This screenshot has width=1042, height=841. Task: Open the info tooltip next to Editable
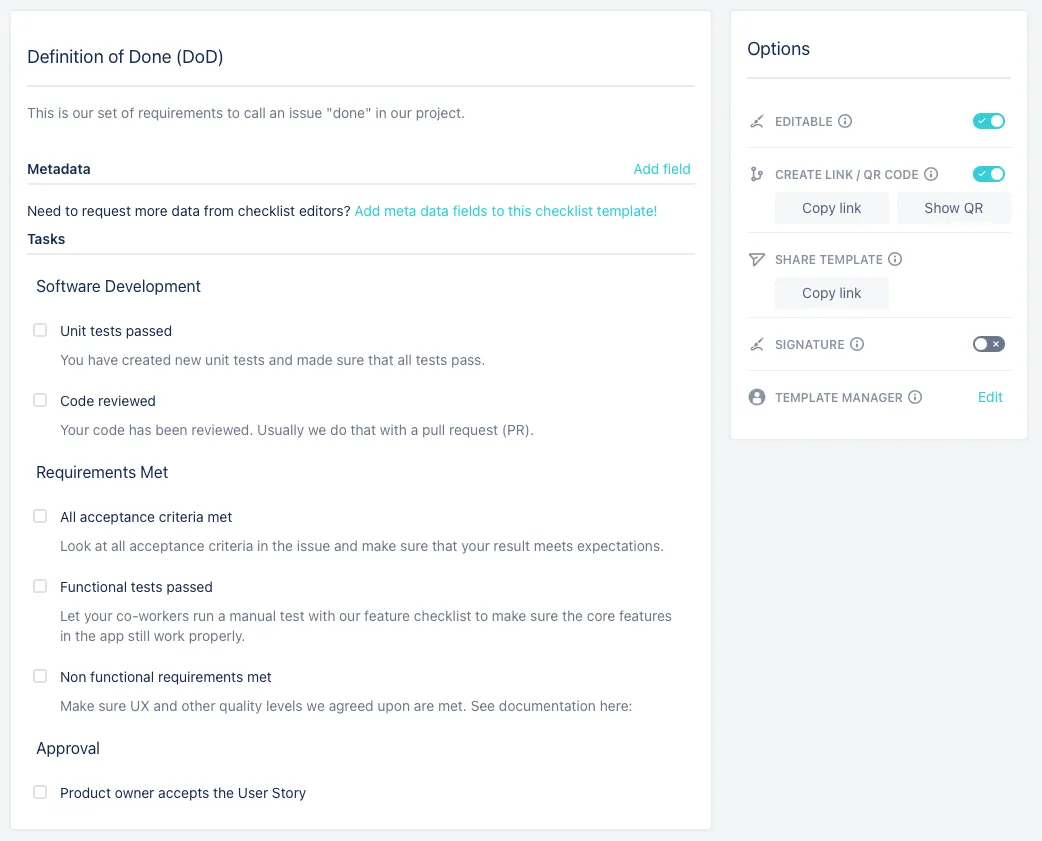(846, 121)
